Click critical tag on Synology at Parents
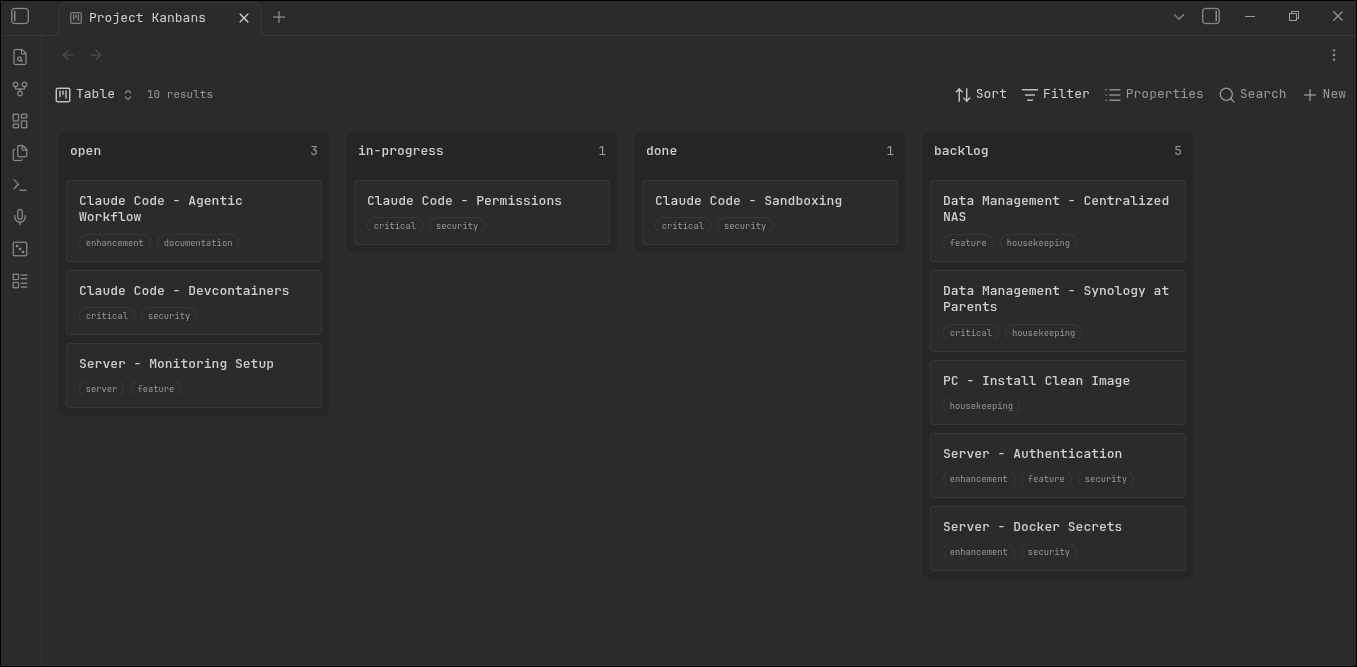This screenshot has height=667, width=1357. 971,333
